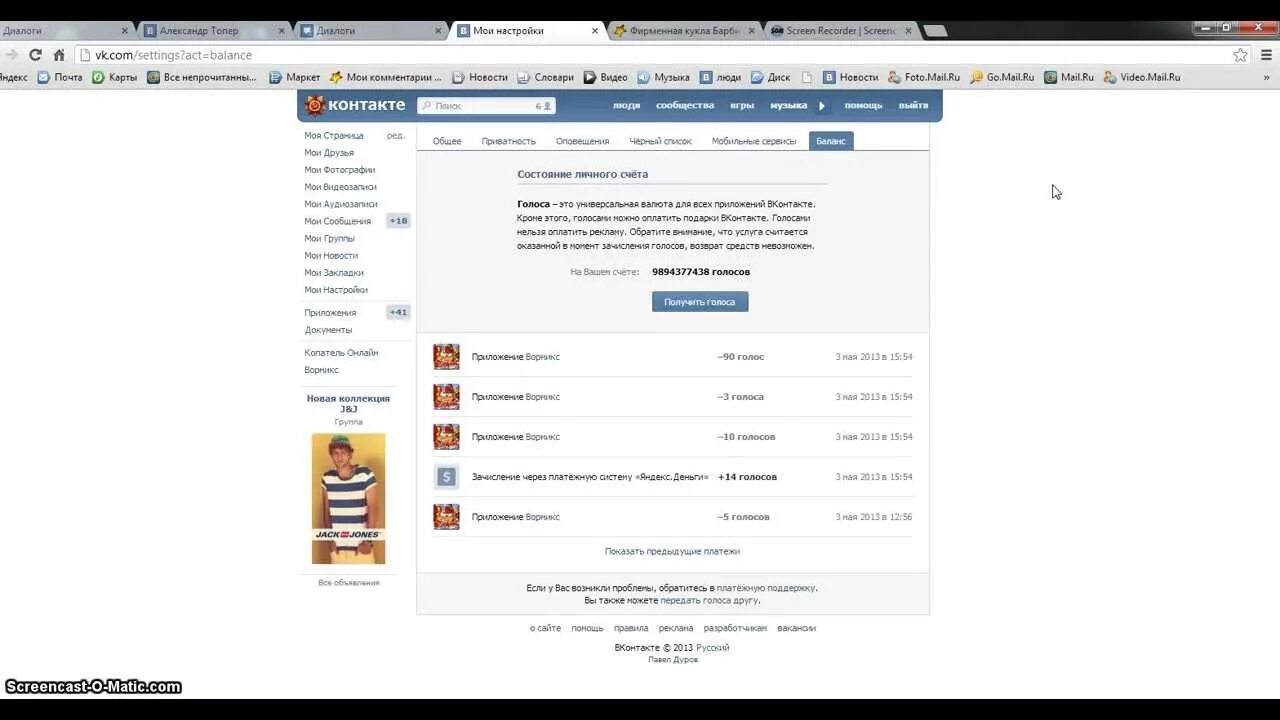Click Ворникс app icon on −90 голос row
1280x720 pixels.
[x=446, y=357]
